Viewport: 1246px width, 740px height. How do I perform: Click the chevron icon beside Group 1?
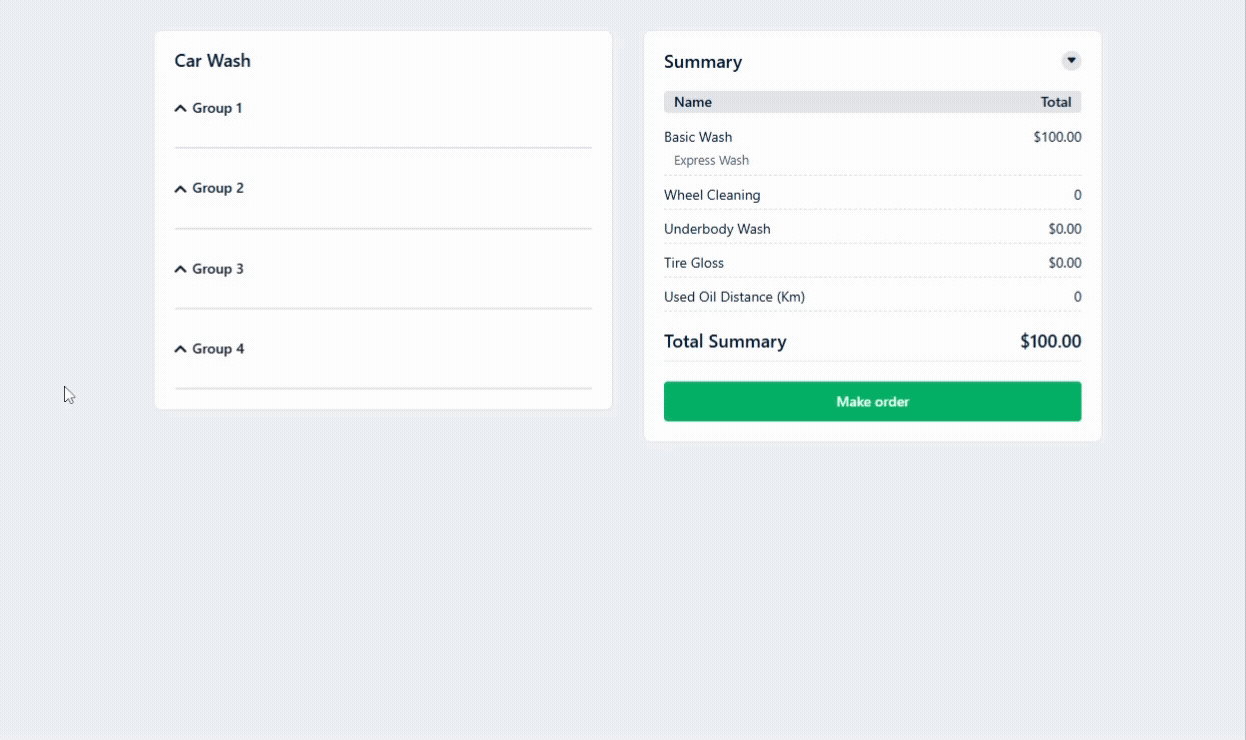pos(181,108)
